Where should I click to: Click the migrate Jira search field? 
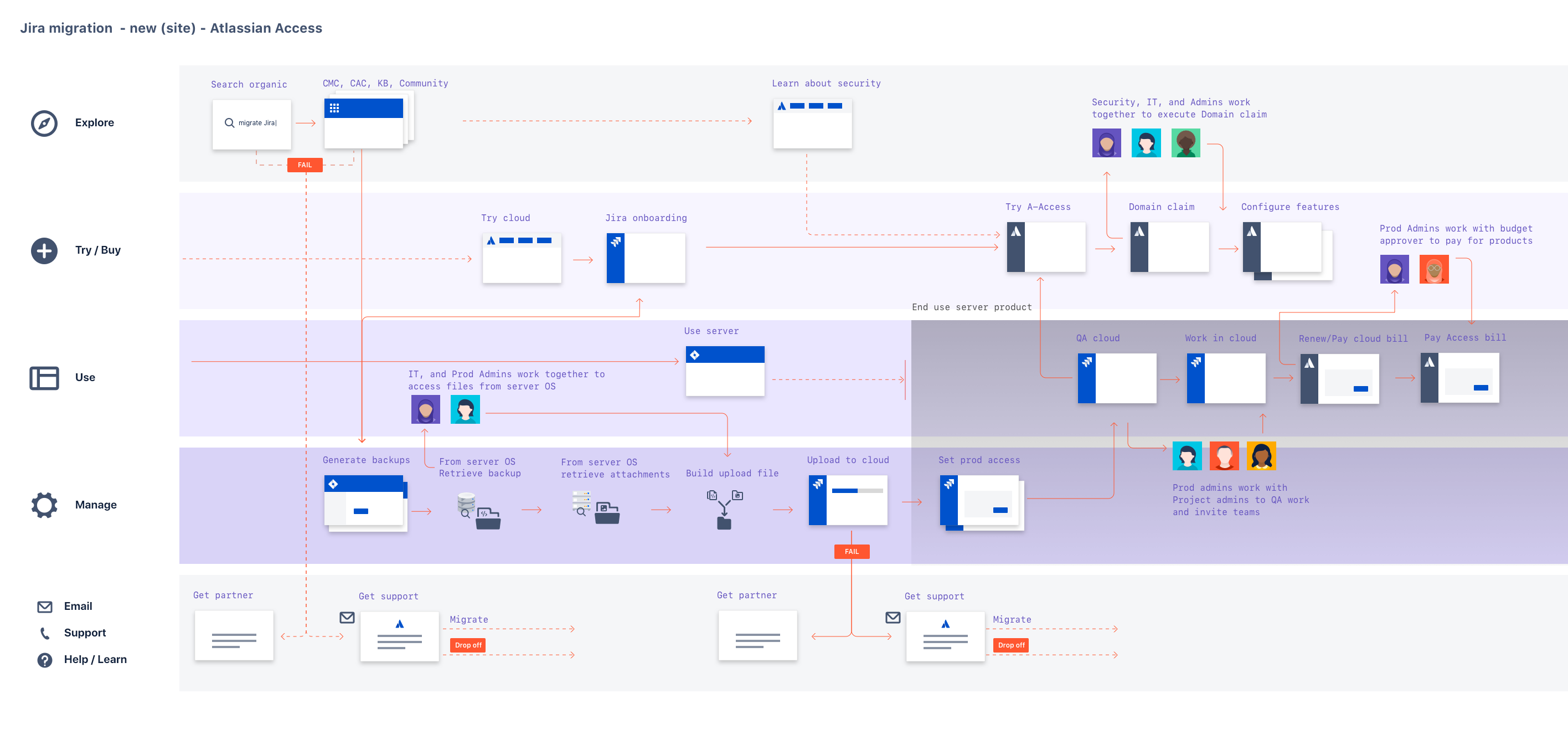251,124
